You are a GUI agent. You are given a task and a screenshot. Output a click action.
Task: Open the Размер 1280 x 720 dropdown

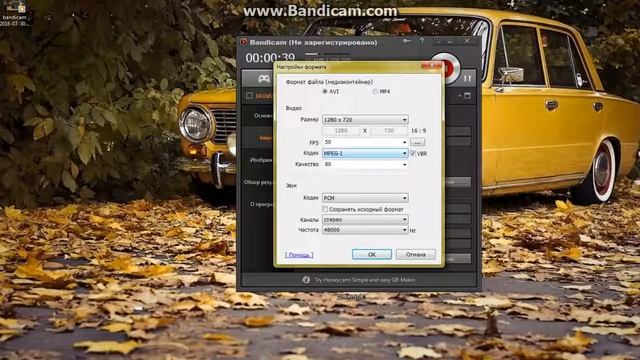(x=365, y=120)
